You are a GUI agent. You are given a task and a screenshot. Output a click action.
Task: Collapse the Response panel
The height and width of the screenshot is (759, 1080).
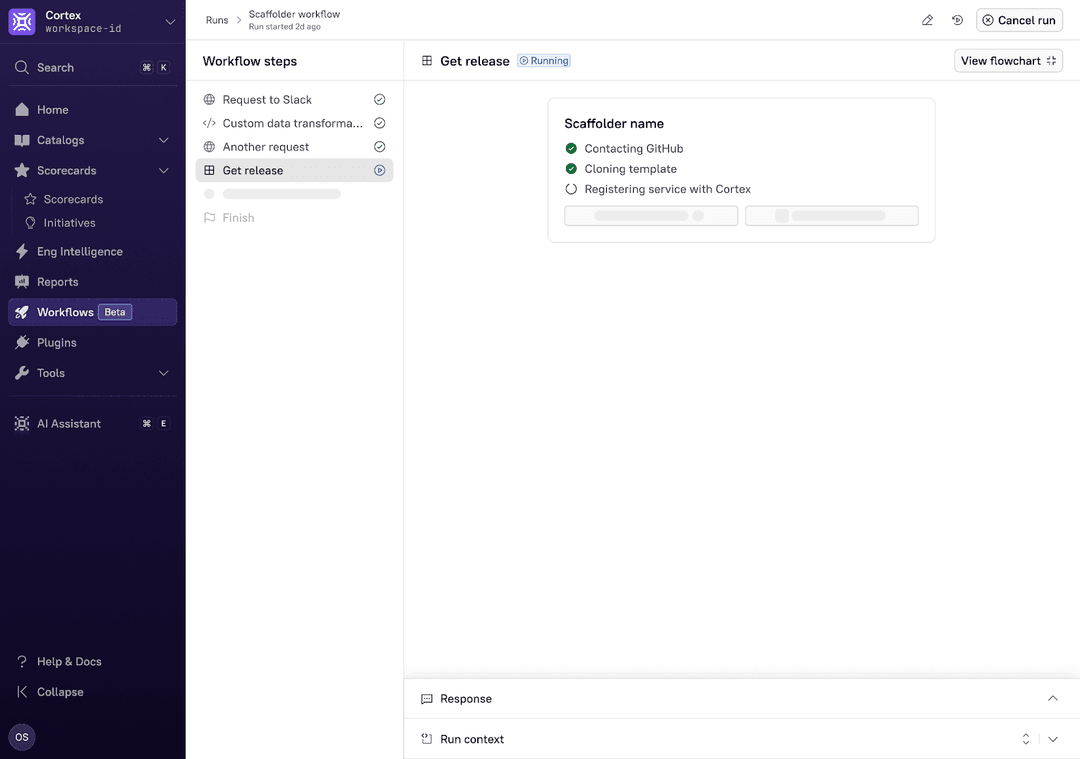click(x=1052, y=698)
